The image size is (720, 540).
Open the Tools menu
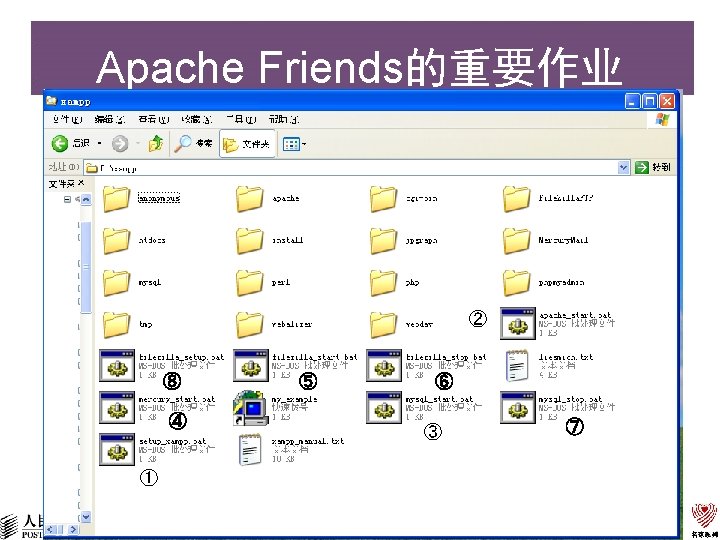click(241, 119)
